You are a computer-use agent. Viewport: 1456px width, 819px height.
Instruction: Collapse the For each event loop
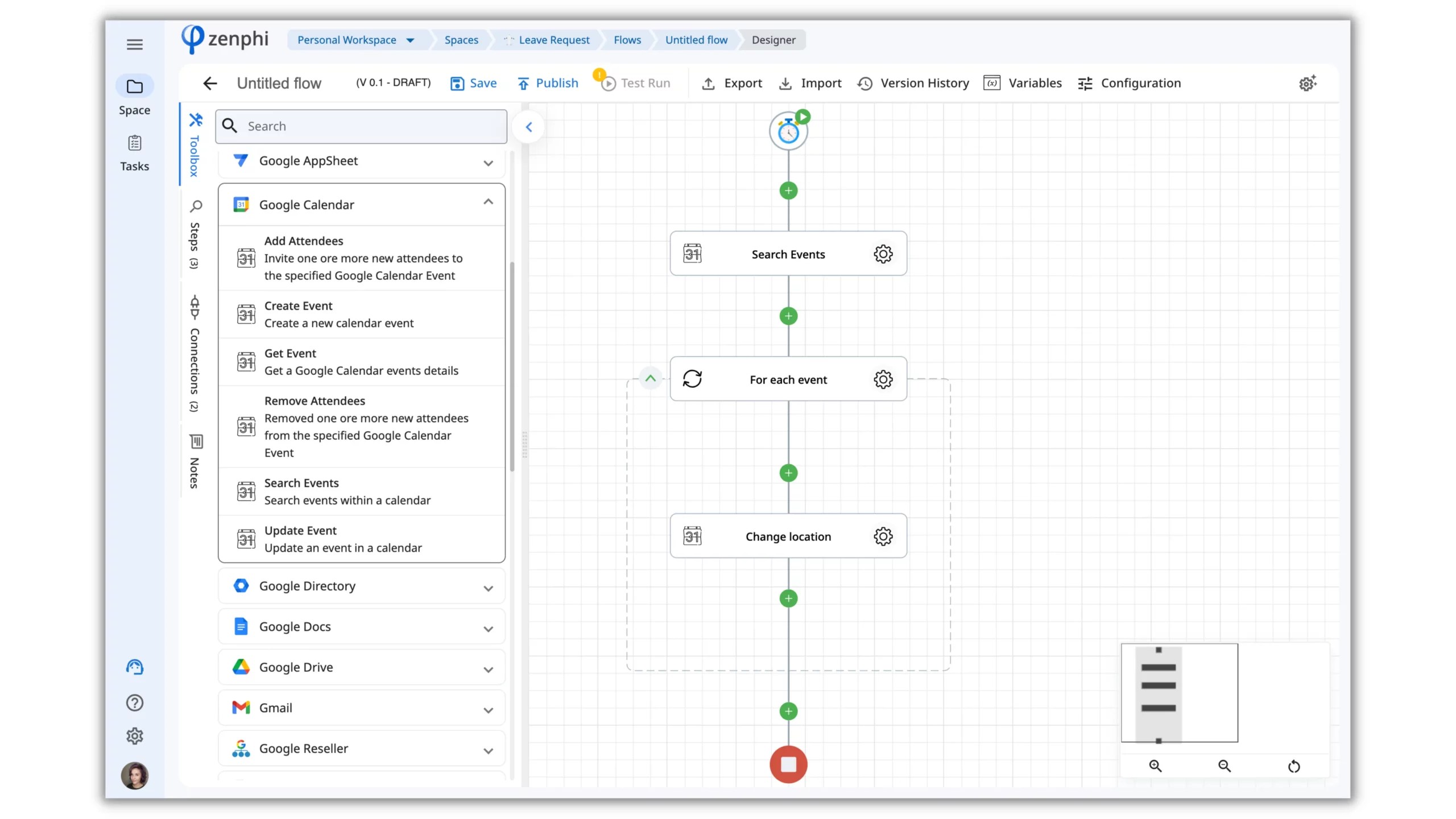click(x=650, y=378)
